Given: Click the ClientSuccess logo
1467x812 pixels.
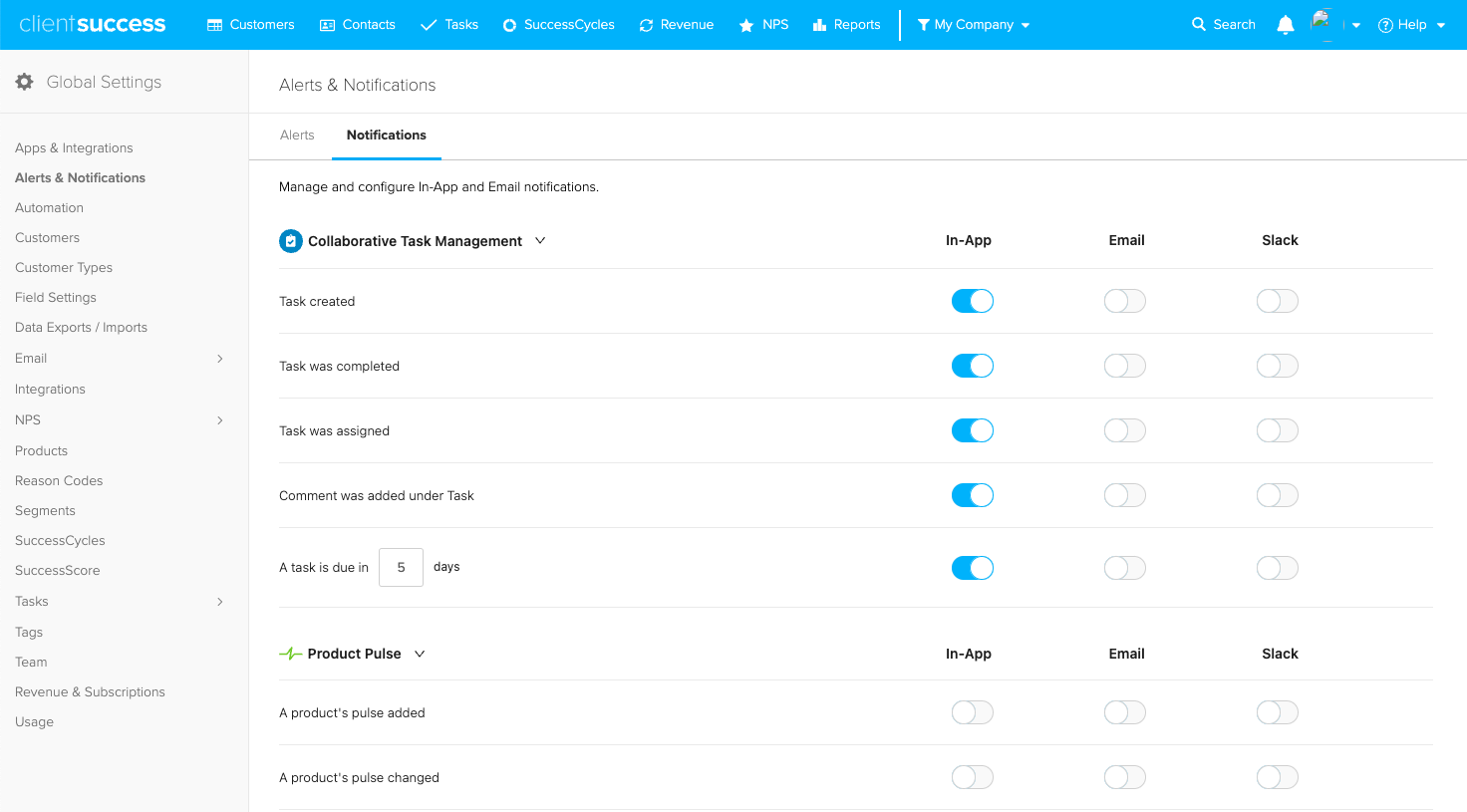Looking at the screenshot, I should coord(93,24).
